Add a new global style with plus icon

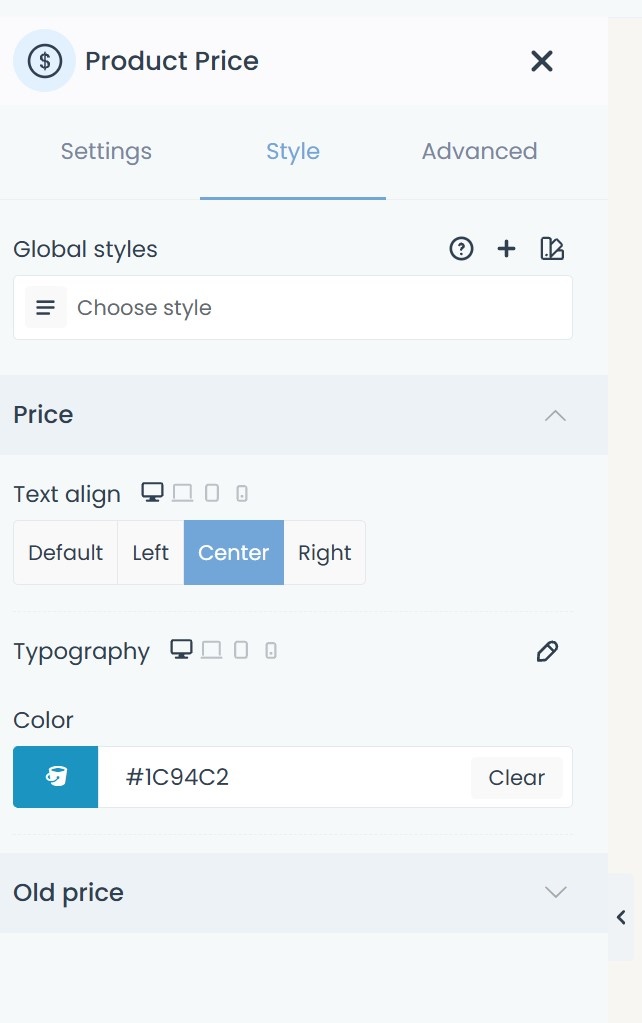click(x=507, y=249)
